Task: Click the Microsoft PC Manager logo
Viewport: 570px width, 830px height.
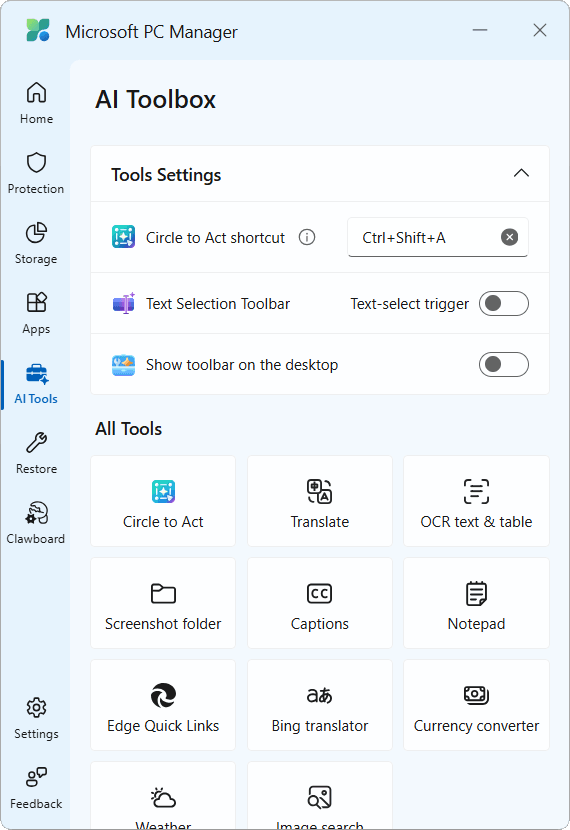Action: [38, 31]
